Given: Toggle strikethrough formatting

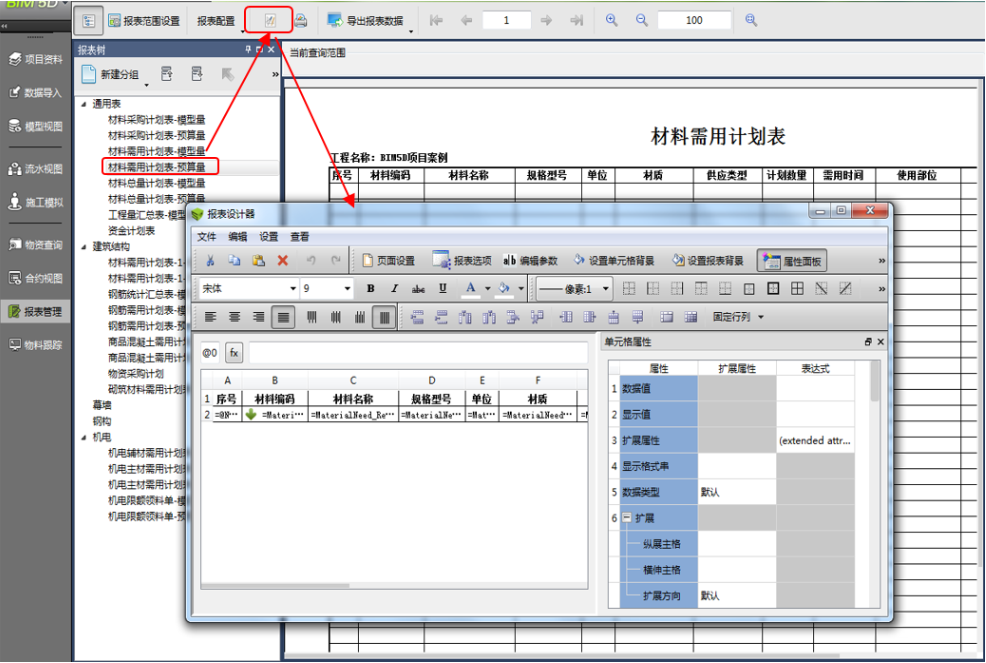Looking at the screenshot, I should [418, 289].
